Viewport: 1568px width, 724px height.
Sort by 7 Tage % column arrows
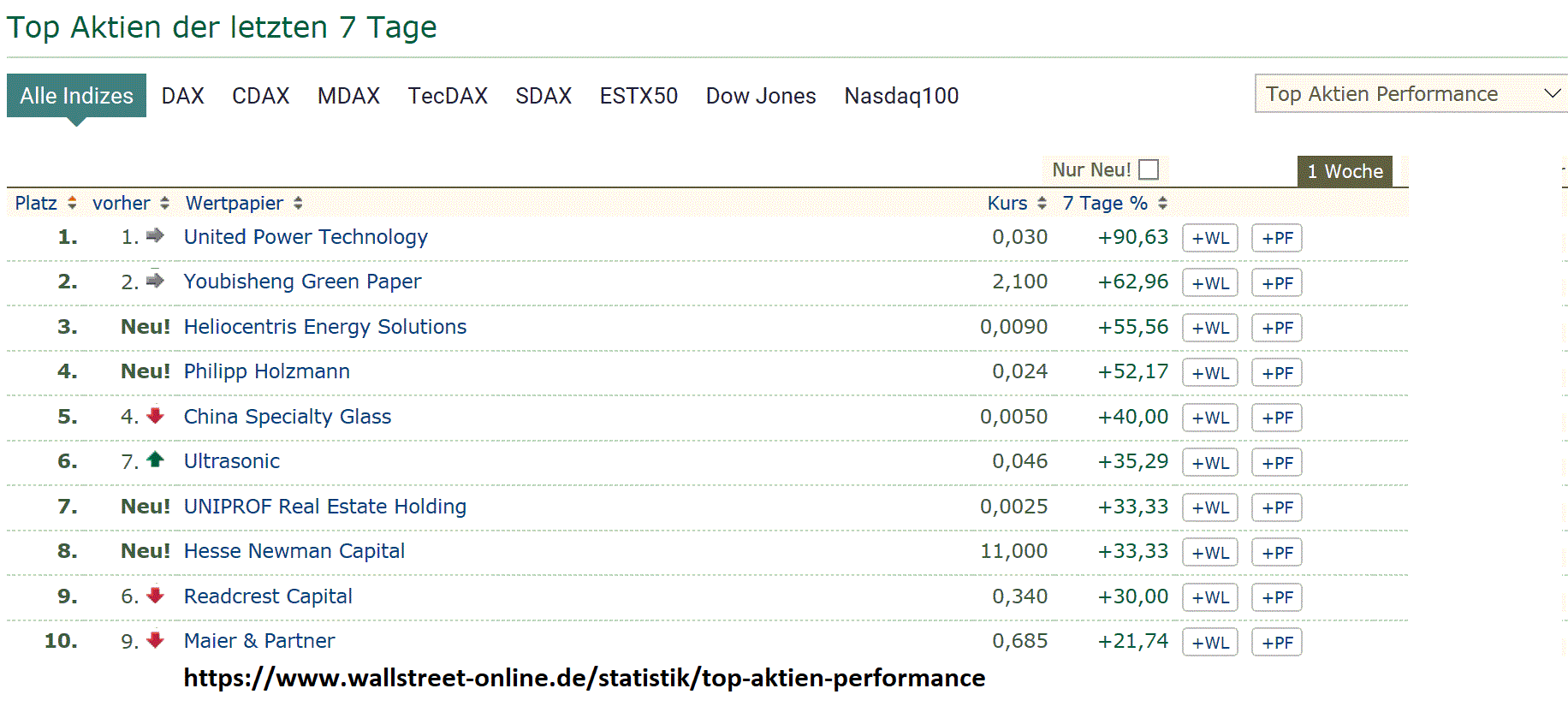coord(1162,203)
